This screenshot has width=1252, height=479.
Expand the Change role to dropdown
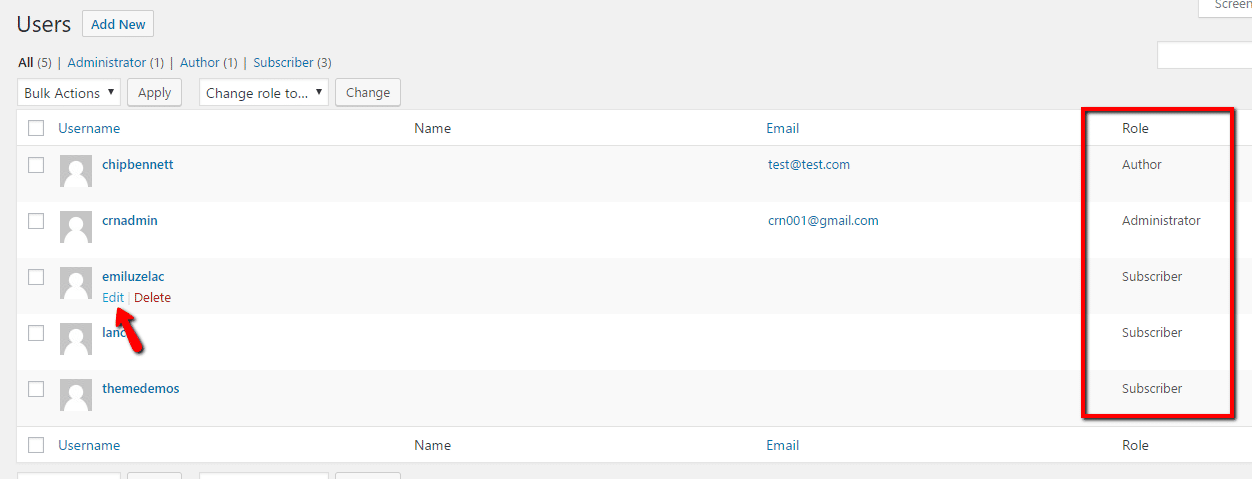tap(264, 93)
